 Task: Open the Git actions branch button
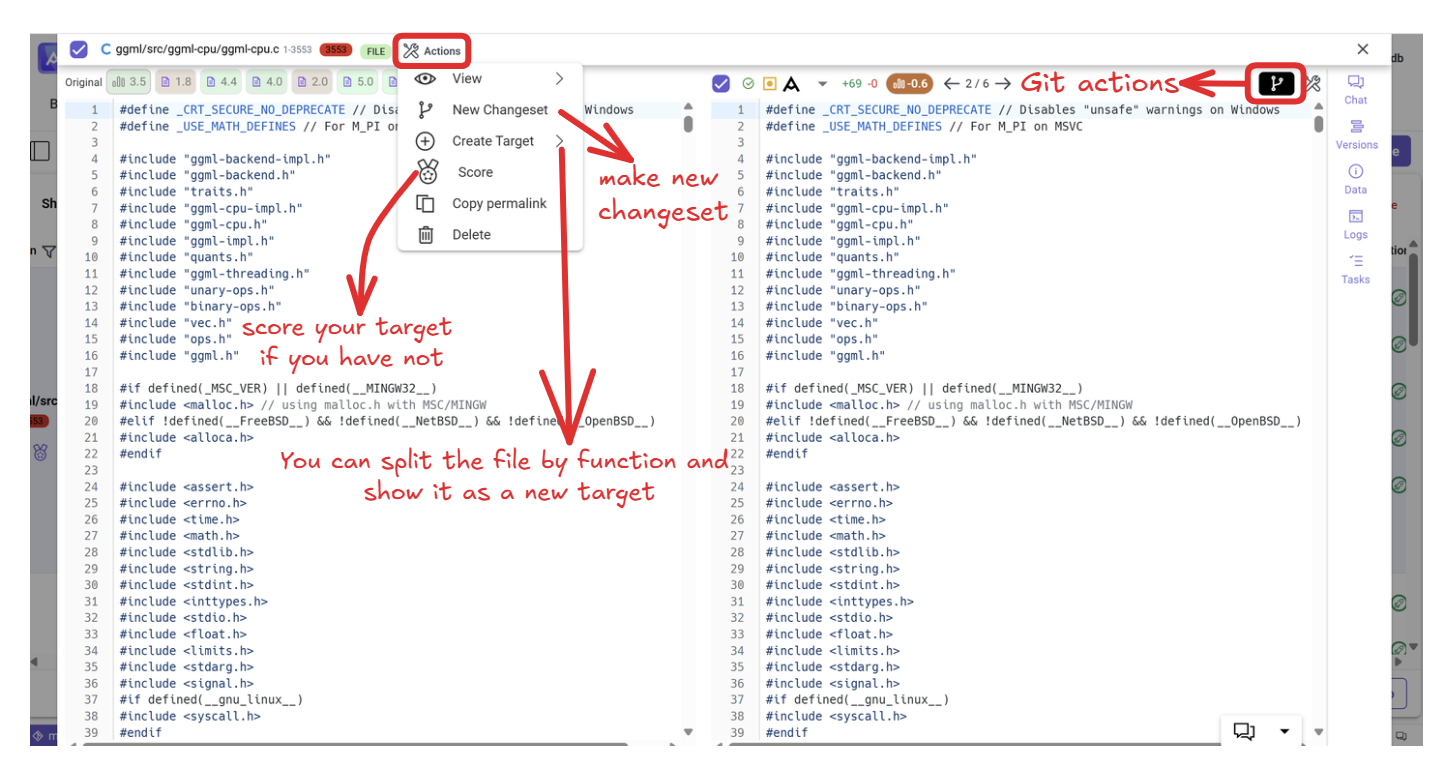click(1275, 84)
